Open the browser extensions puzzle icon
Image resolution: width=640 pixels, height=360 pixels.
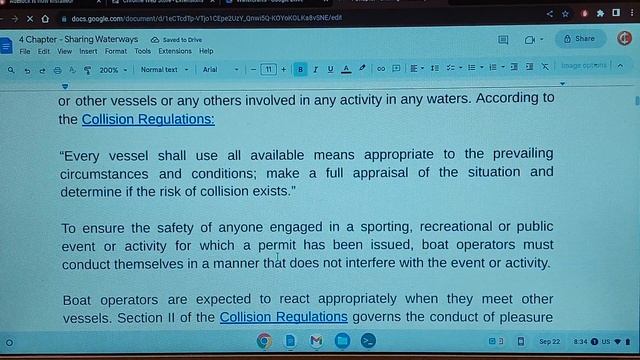pos(600,13)
